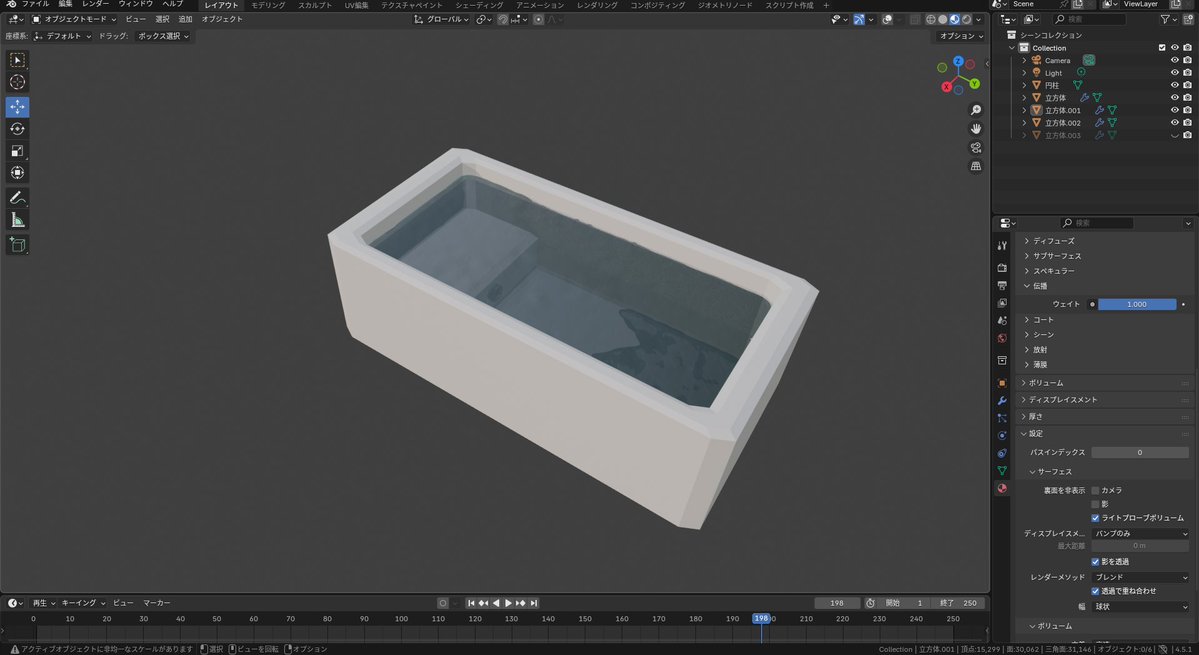
Task: Open the World properties tab
Action: (x=1002, y=338)
